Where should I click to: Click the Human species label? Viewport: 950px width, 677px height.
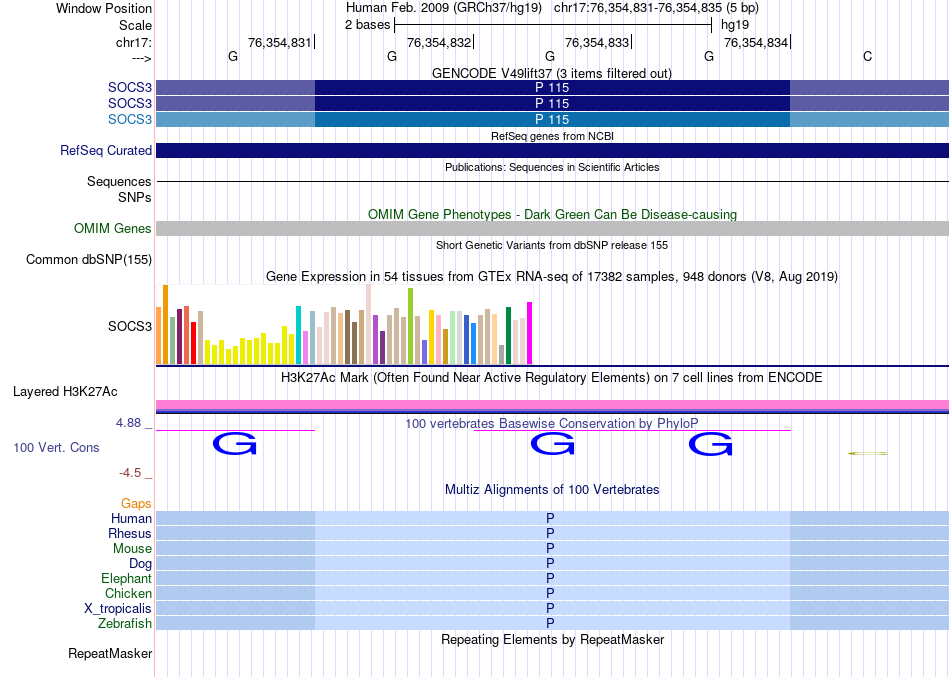pyautogui.click(x=131, y=518)
